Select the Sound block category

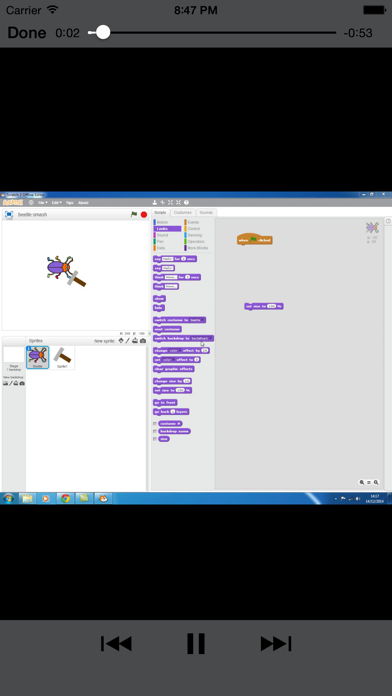click(162, 235)
